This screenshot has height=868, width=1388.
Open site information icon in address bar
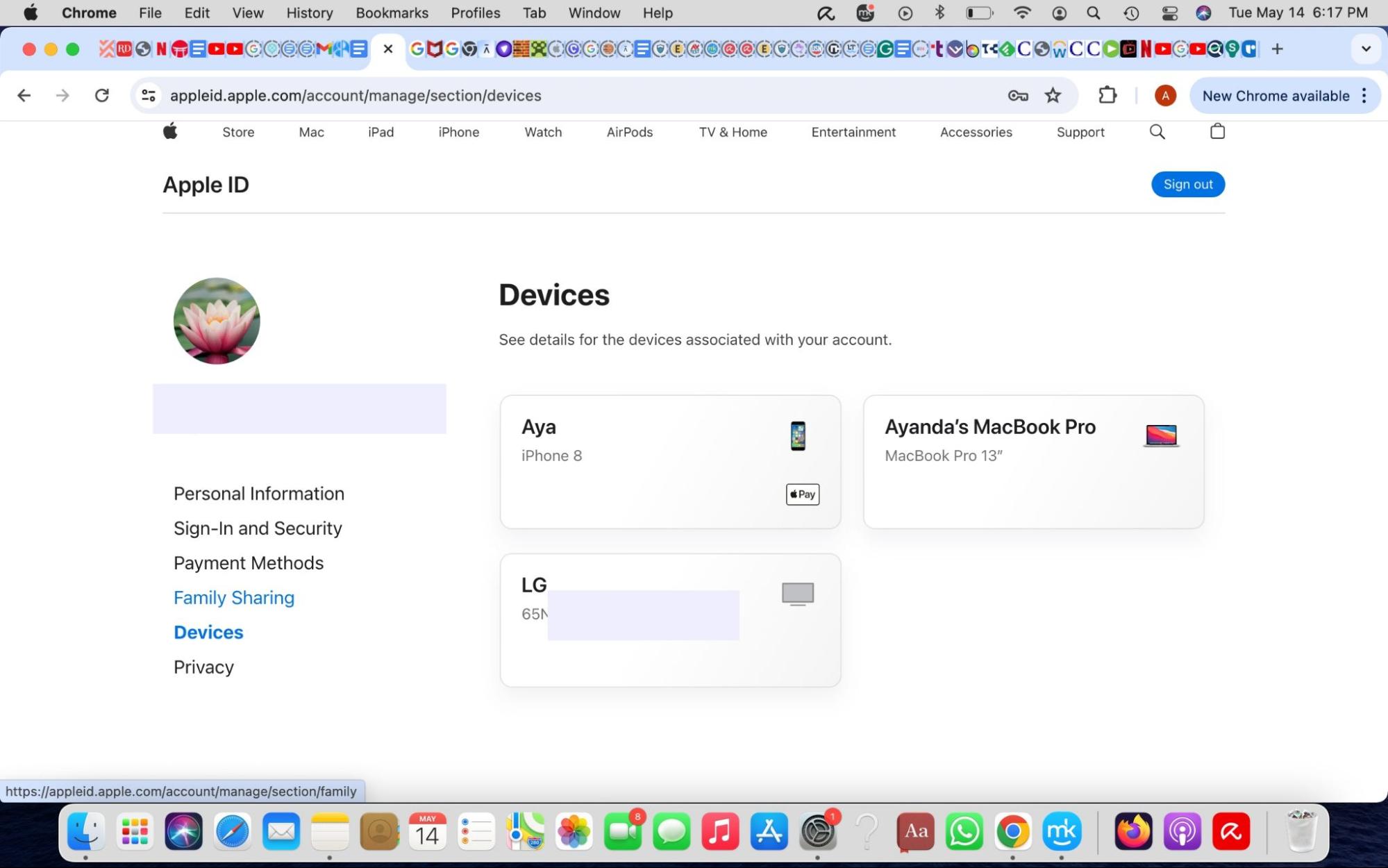tap(149, 96)
